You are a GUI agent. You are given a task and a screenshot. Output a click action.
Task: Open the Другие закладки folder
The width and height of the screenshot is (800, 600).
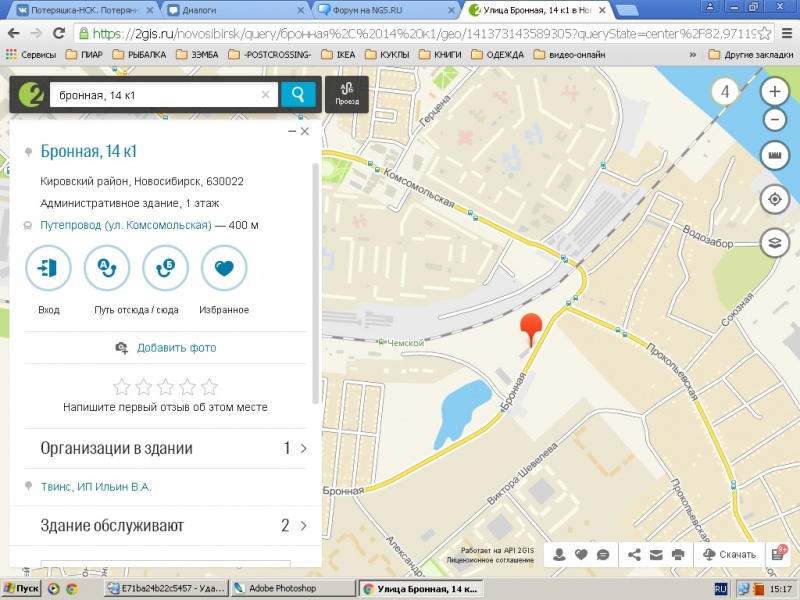(x=751, y=55)
